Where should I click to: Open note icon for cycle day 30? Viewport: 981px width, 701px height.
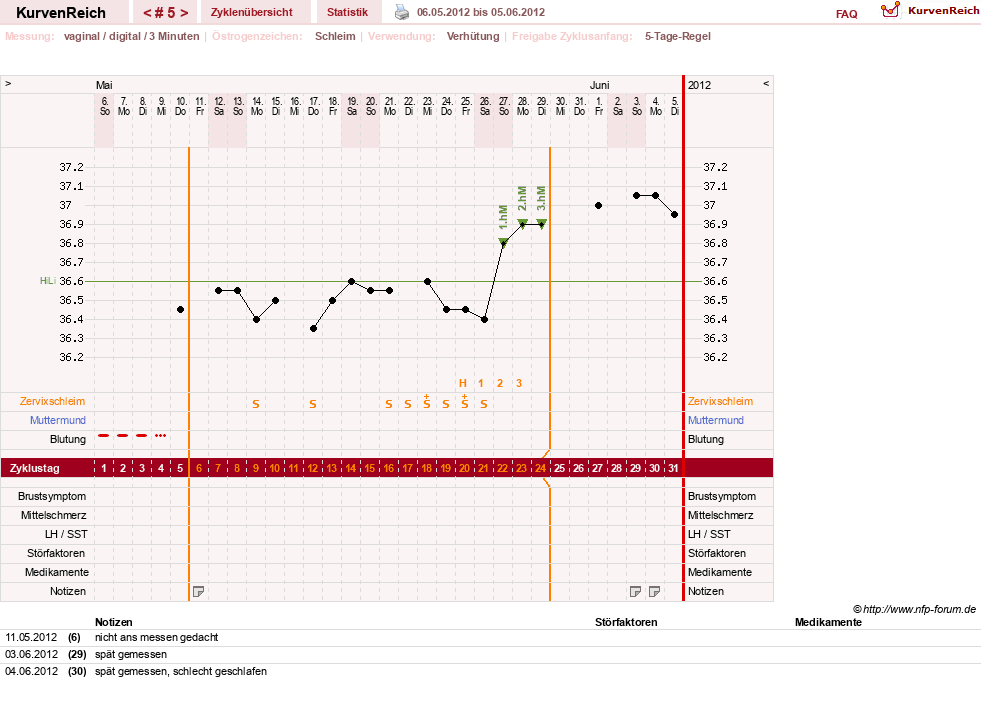pyautogui.click(x=654, y=591)
